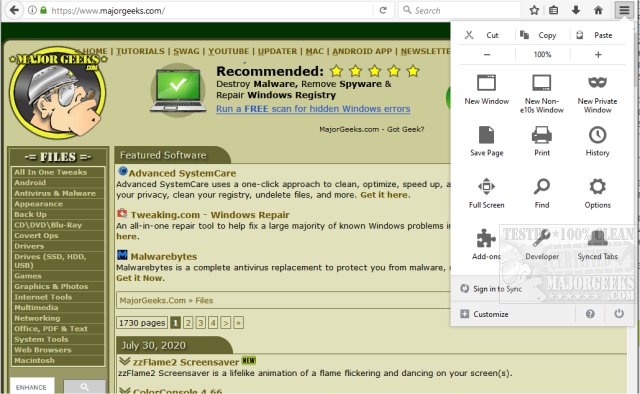Viewport: 640px width, 394px height.
Task: Open YOUTUBE in site navigation
Action: pos(229,51)
